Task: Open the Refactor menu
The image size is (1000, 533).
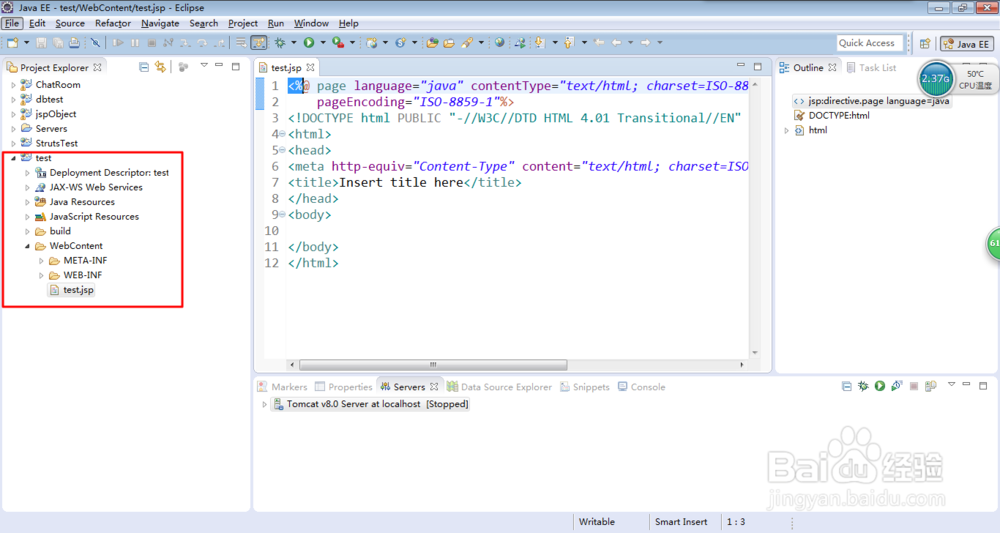Action: 113,24
